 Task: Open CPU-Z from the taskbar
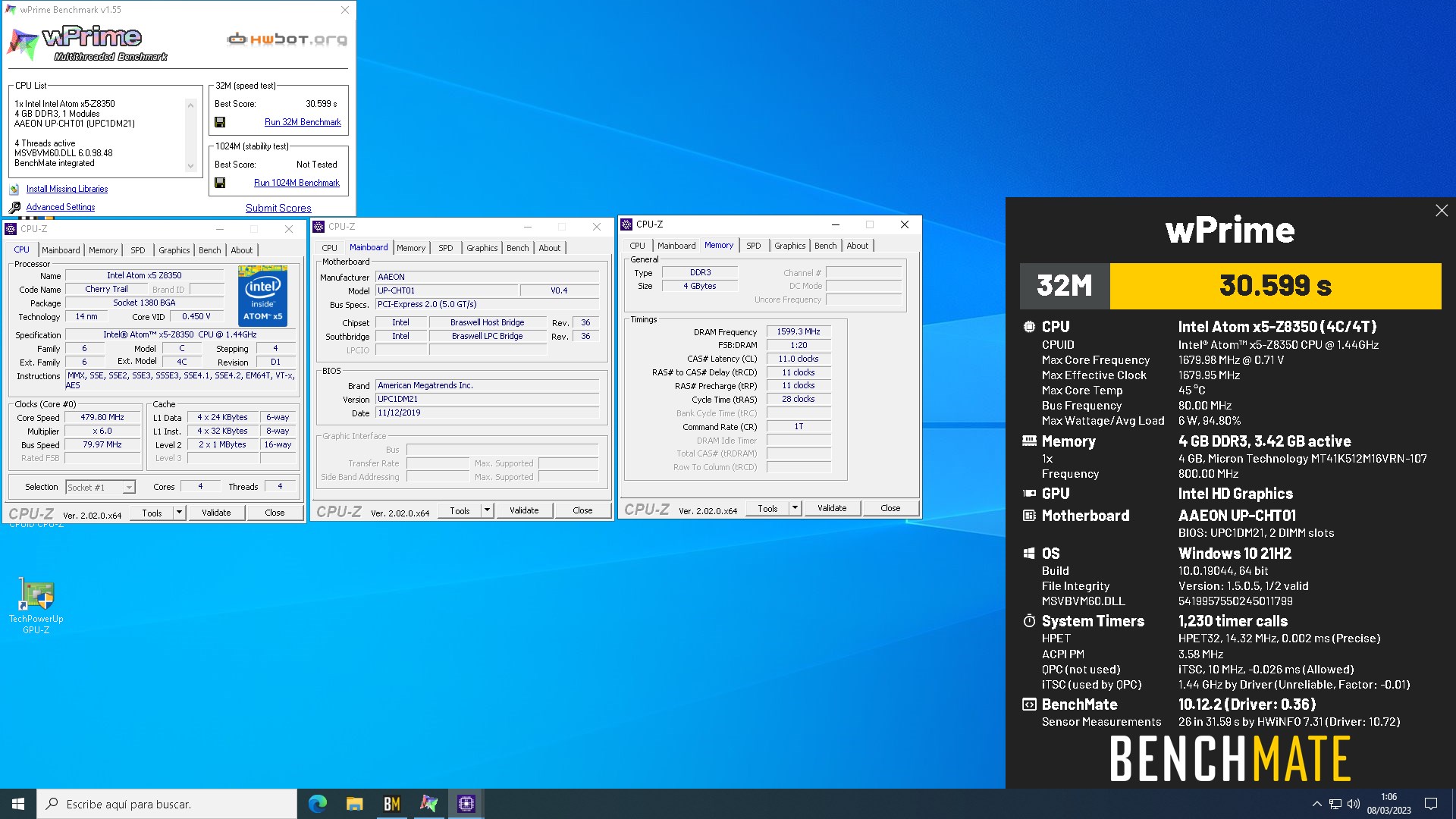[x=466, y=804]
